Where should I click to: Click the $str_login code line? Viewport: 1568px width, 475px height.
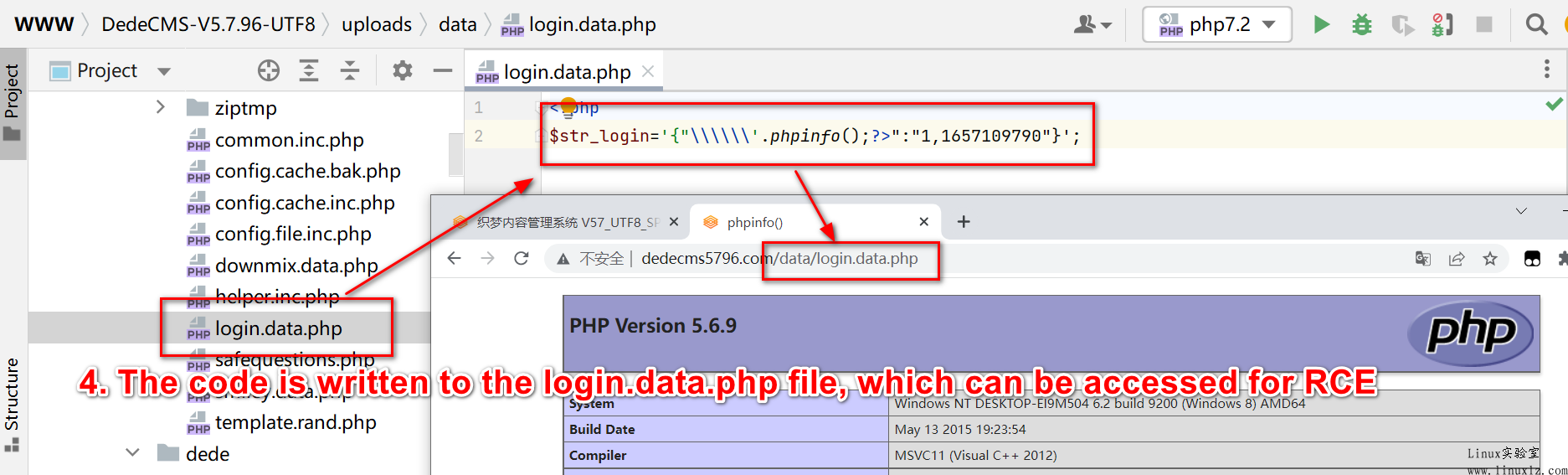coord(815,136)
